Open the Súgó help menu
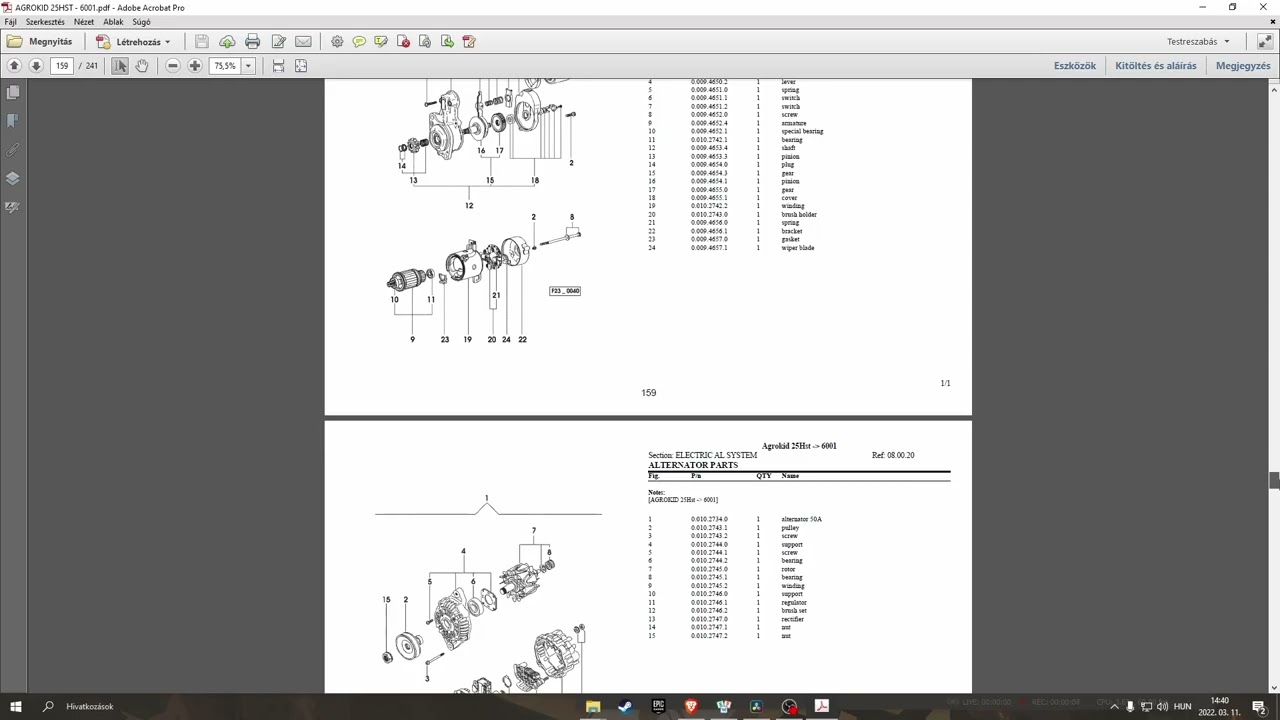This screenshot has width=1280, height=720. click(x=141, y=22)
